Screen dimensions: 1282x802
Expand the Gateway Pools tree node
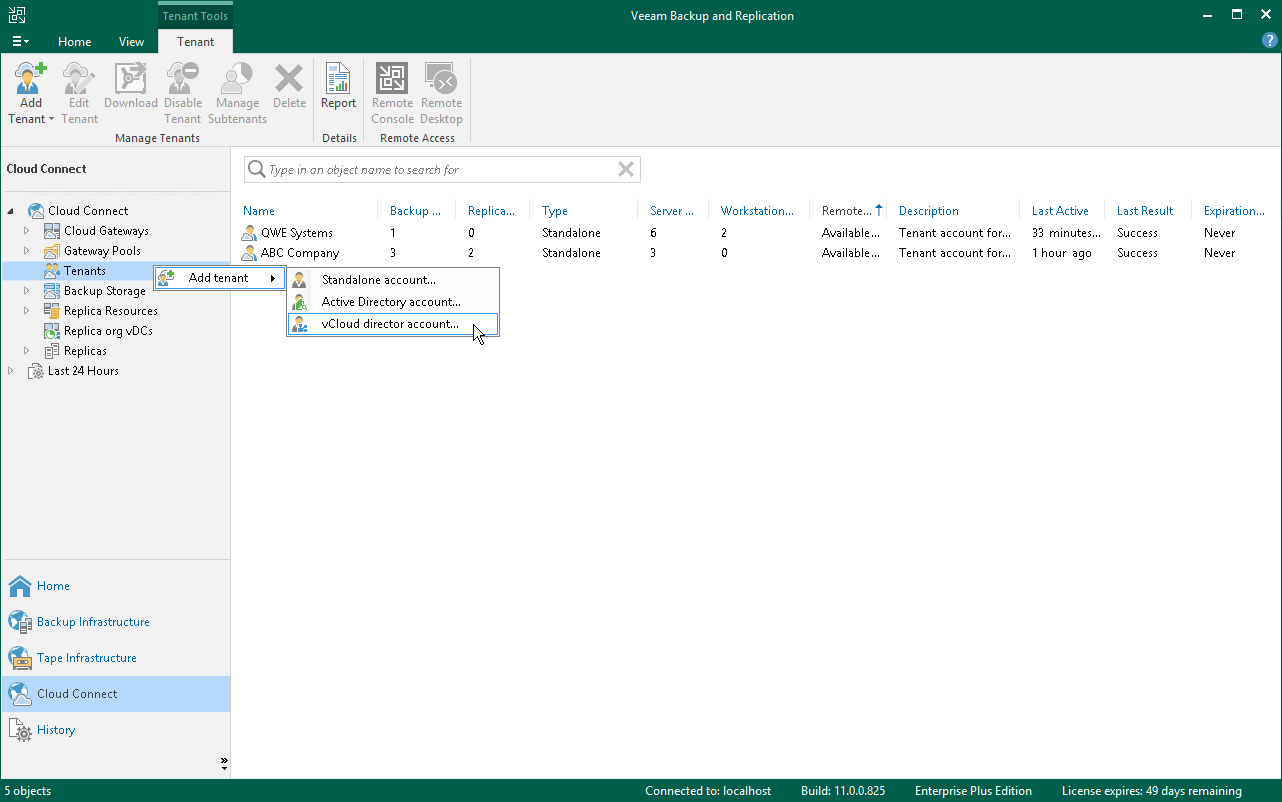(x=27, y=251)
